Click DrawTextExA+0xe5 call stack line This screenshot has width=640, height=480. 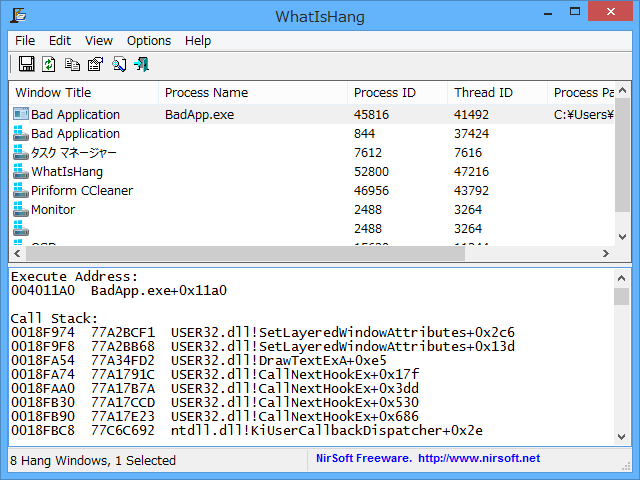click(x=199, y=360)
